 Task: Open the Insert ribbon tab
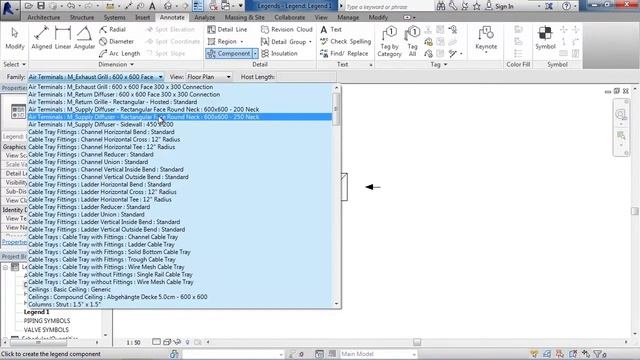[x=142, y=18]
